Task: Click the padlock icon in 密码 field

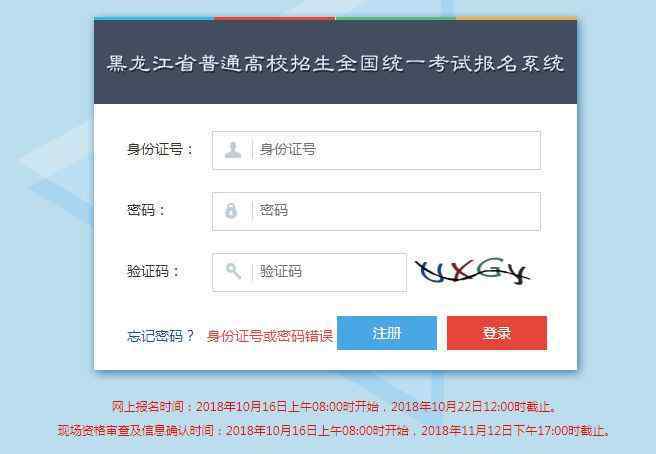Action: pyautogui.click(x=231, y=210)
